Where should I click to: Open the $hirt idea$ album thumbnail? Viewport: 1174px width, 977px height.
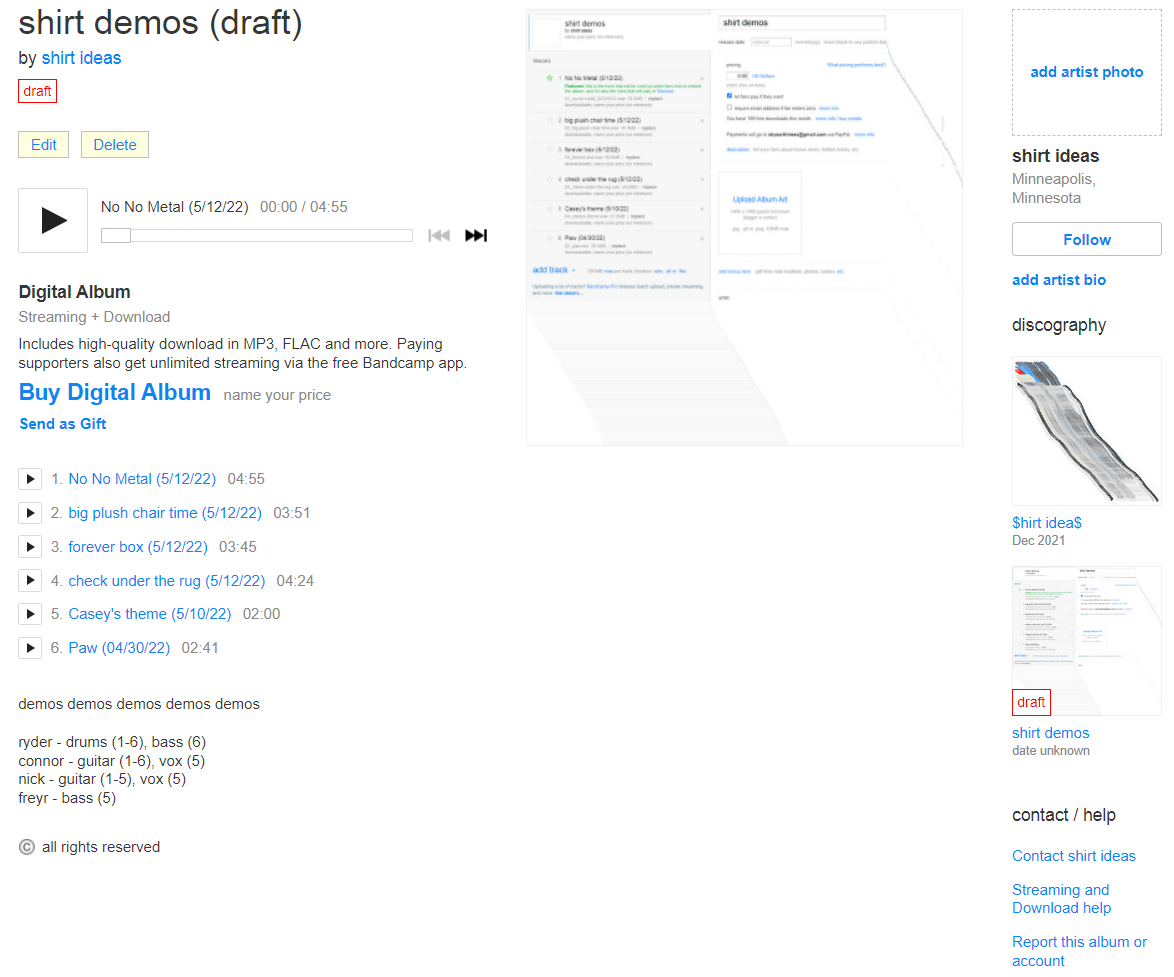(1086, 431)
